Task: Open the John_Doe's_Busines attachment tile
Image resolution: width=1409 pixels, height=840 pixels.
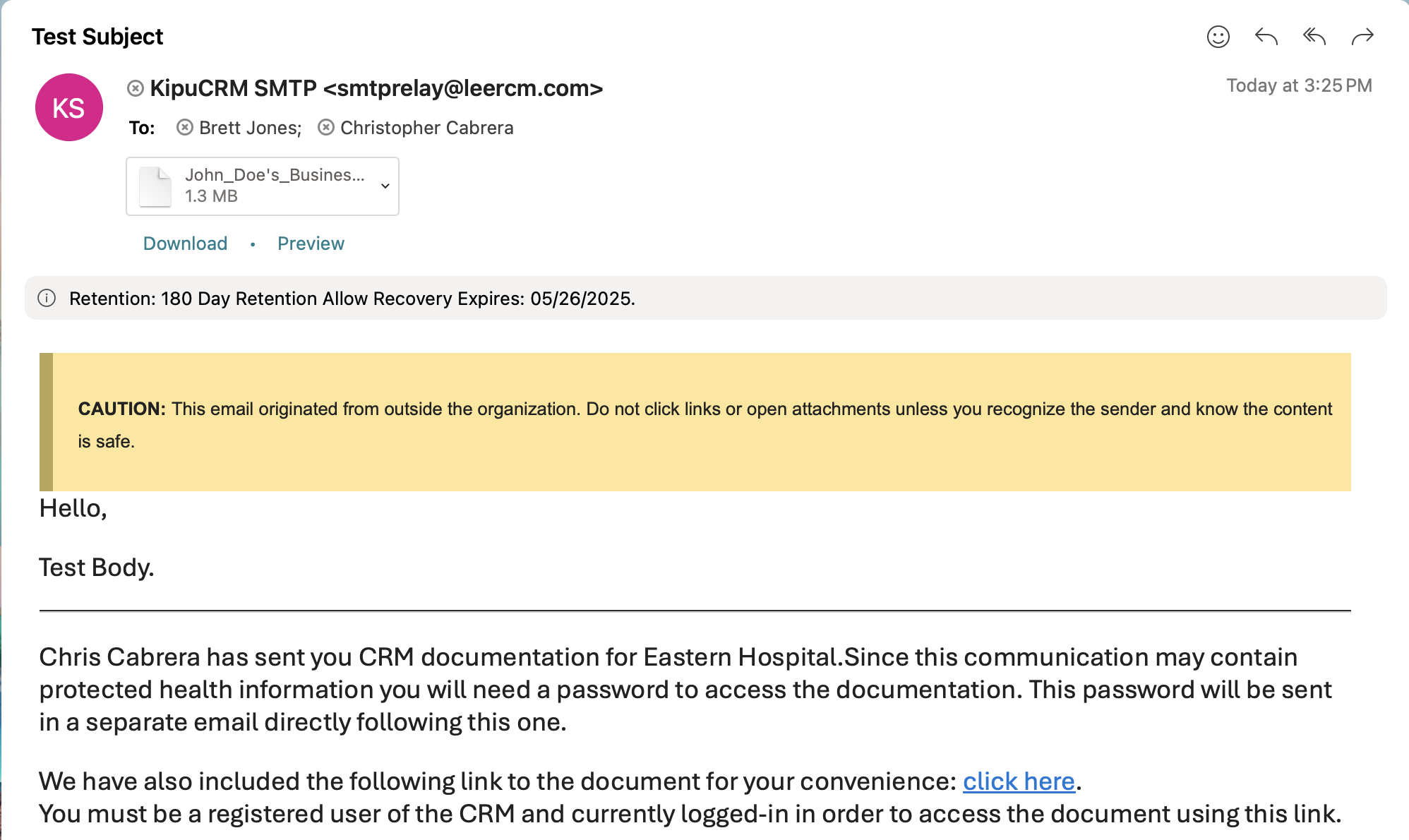Action: (274, 185)
